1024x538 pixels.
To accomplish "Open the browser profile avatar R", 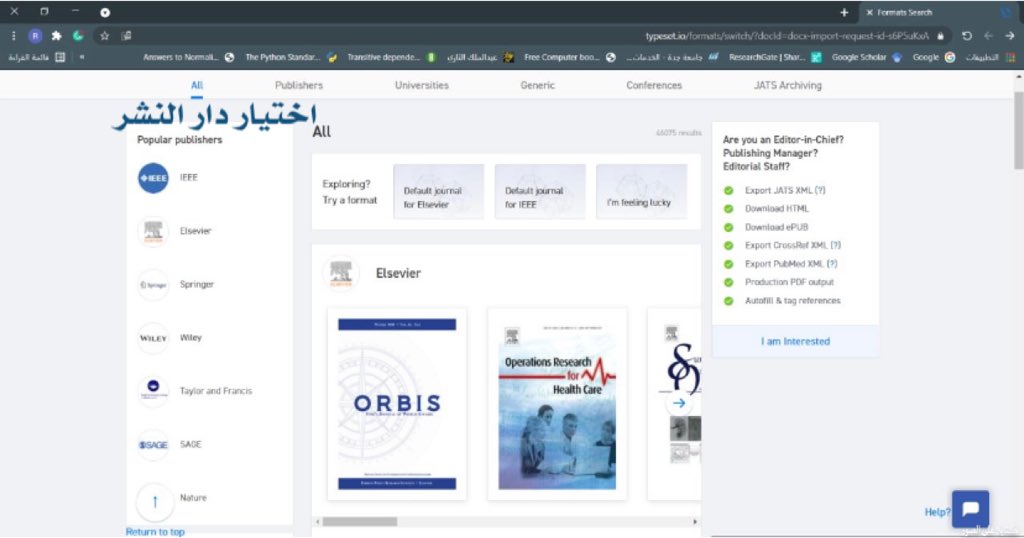I will pyautogui.click(x=35, y=36).
